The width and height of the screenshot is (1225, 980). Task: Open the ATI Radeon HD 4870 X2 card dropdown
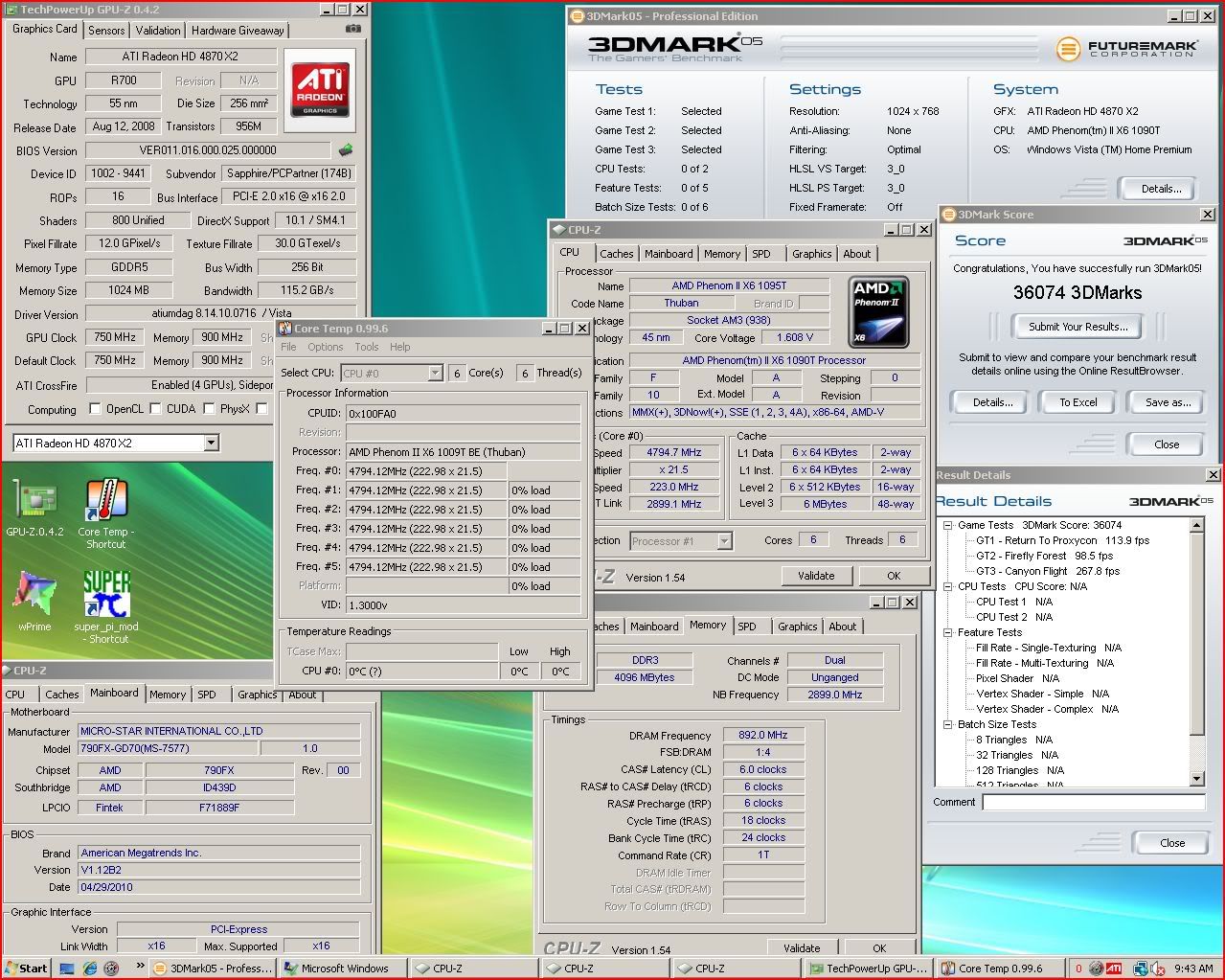(211, 443)
